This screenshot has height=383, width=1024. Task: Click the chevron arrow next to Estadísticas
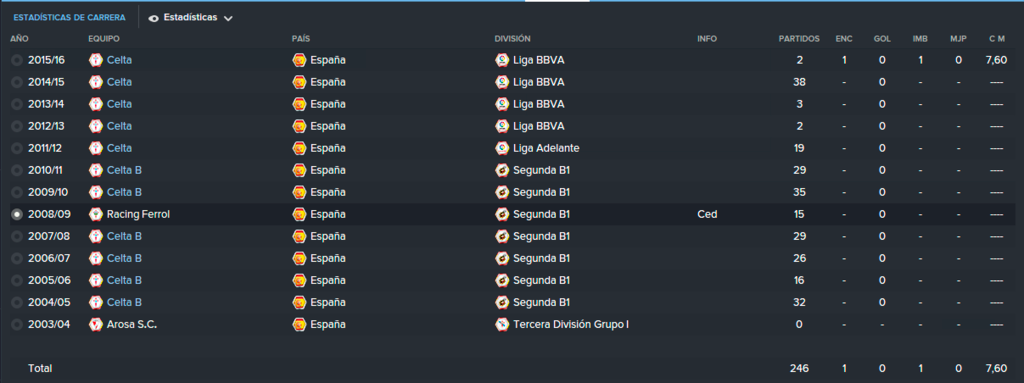228,18
